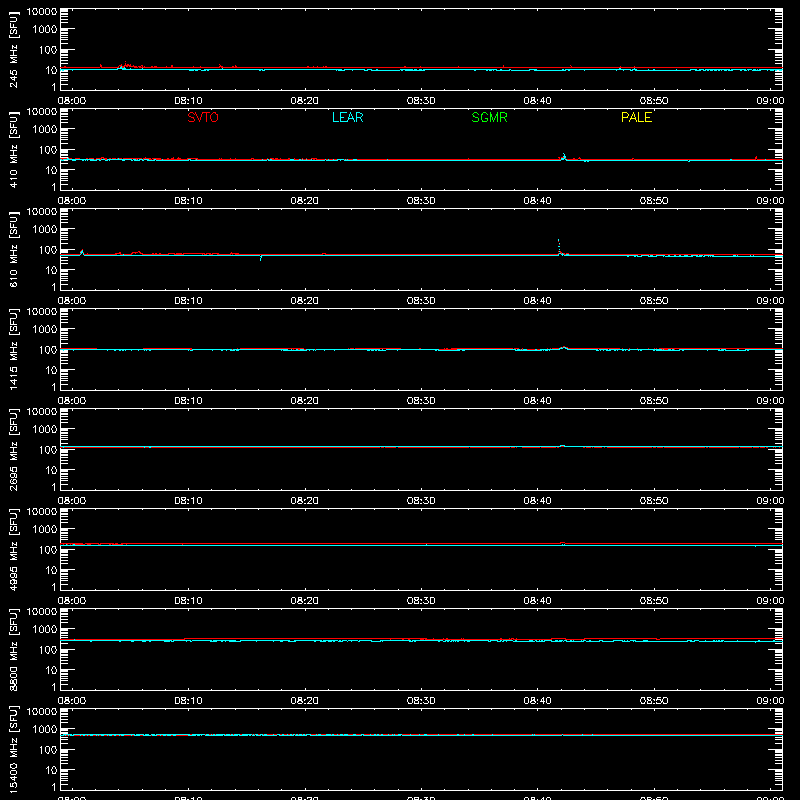Click the 08:50 tick under the 610 MHz plot

click(x=654, y=301)
